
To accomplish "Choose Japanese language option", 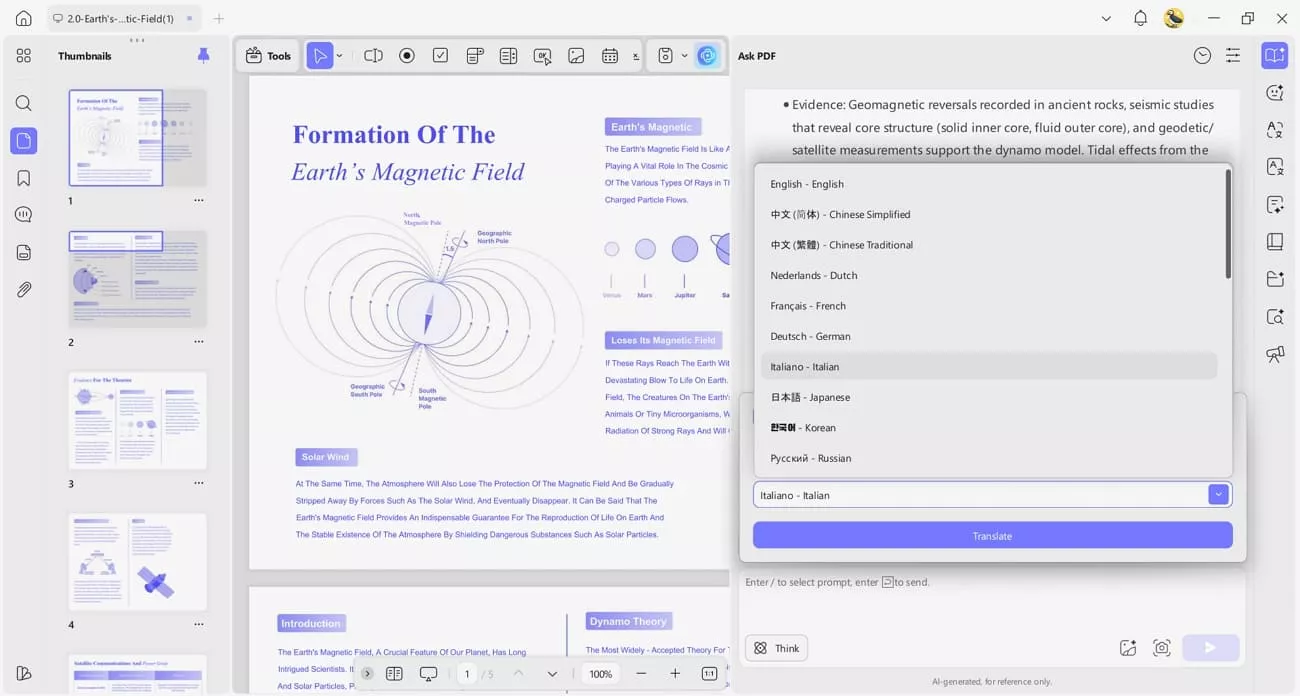I will tap(989, 397).
